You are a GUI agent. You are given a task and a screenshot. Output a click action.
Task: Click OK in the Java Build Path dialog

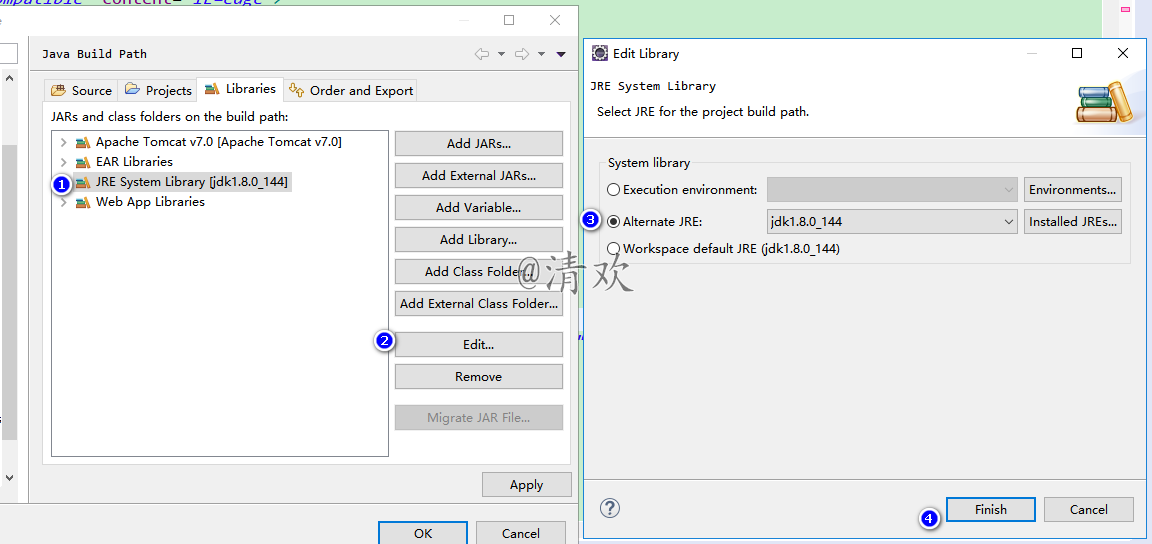click(423, 533)
